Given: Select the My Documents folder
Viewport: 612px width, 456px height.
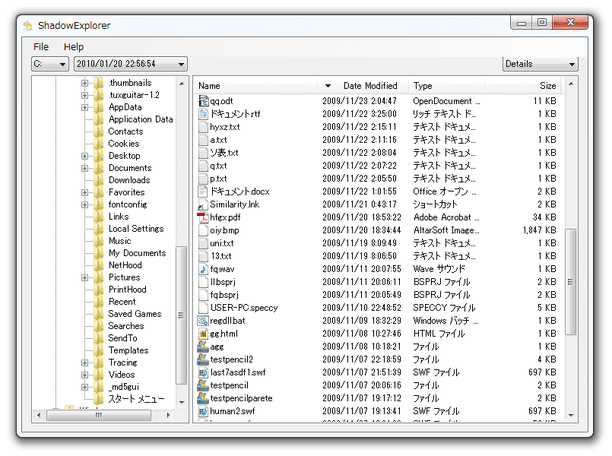Looking at the screenshot, I should (x=137, y=253).
